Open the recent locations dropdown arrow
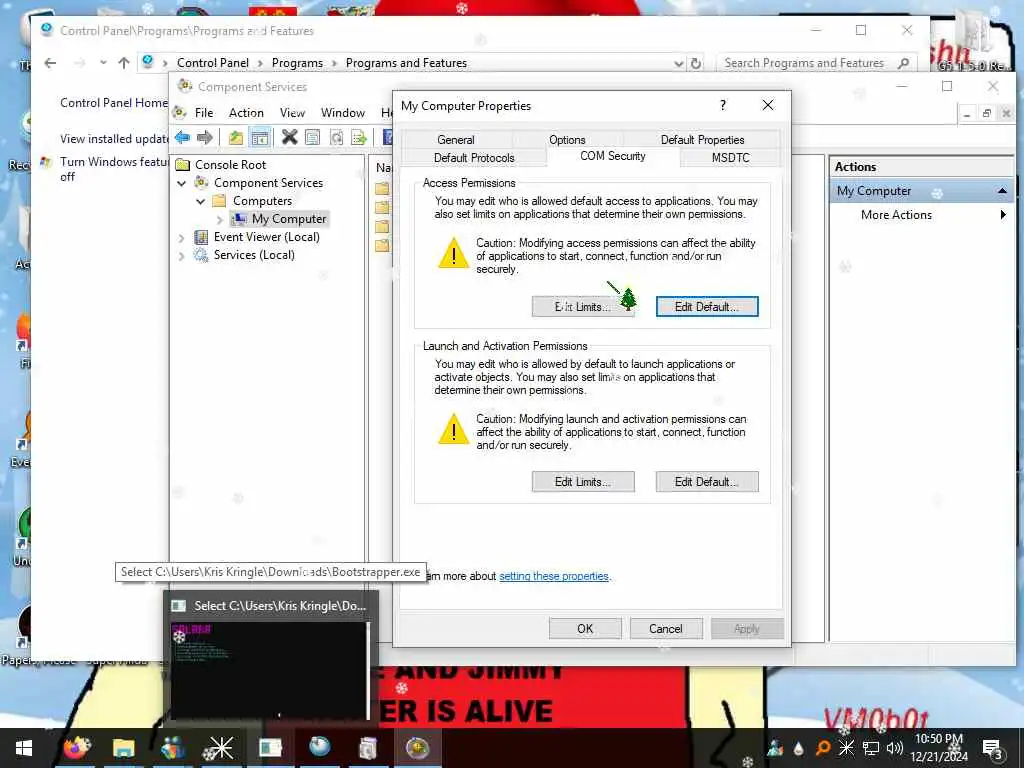The width and height of the screenshot is (1024, 768). click(103, 63)
